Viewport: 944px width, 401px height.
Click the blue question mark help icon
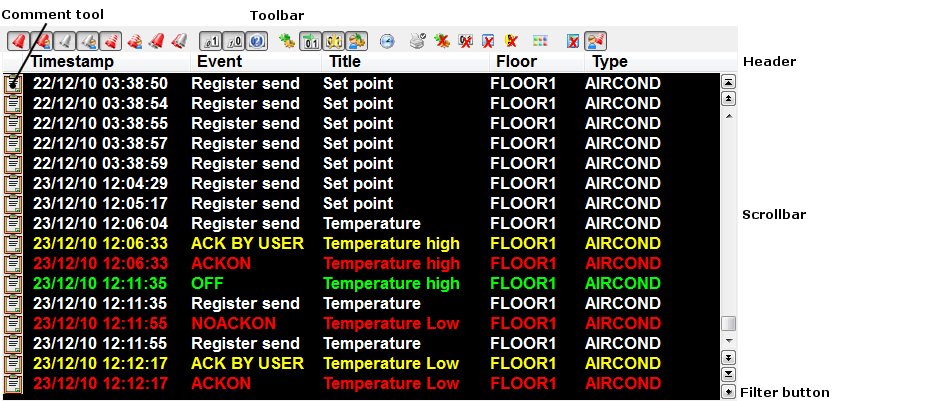pos(257,42)
